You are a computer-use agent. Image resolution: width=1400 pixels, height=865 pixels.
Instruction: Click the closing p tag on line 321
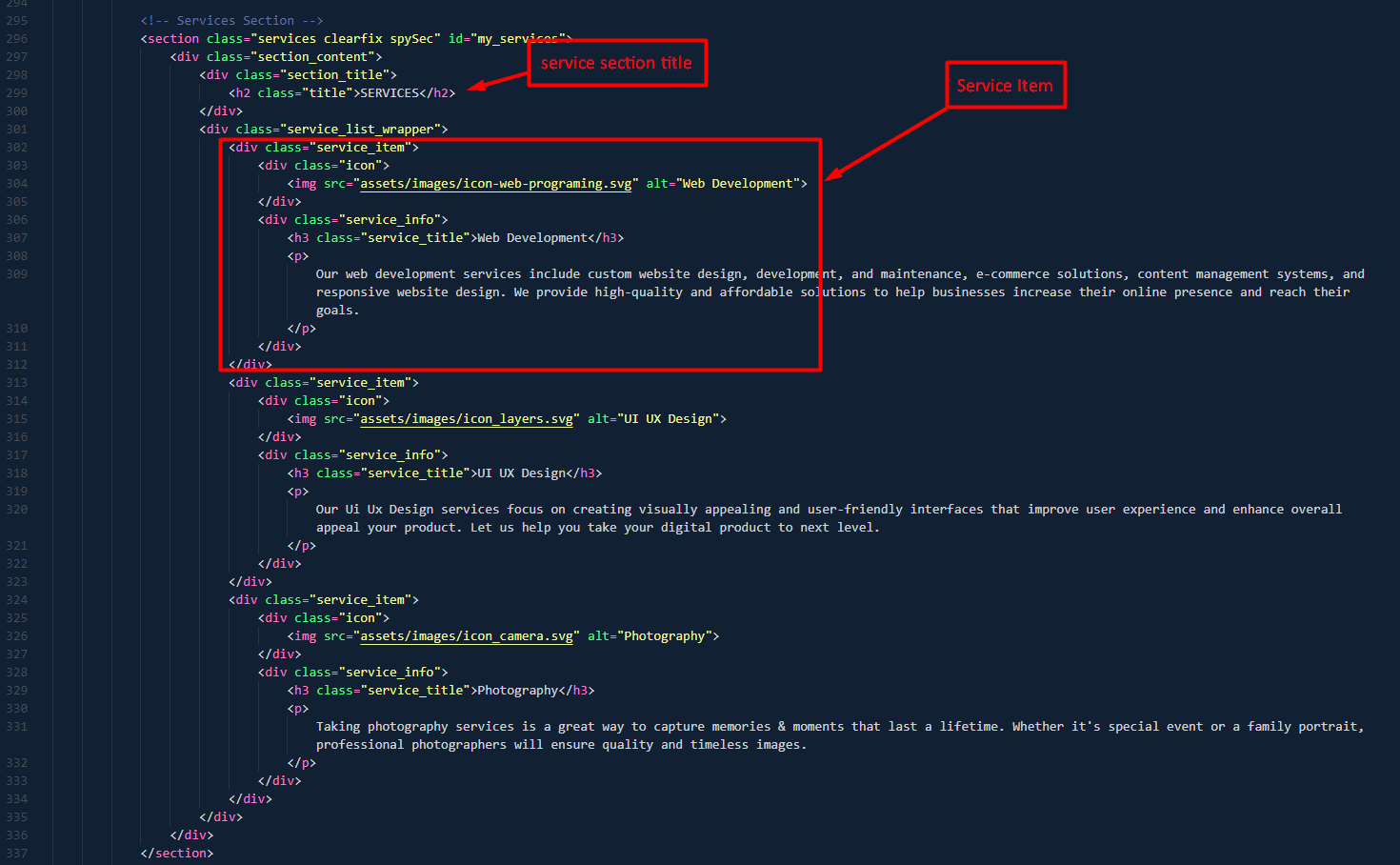[x=302, y=545]
